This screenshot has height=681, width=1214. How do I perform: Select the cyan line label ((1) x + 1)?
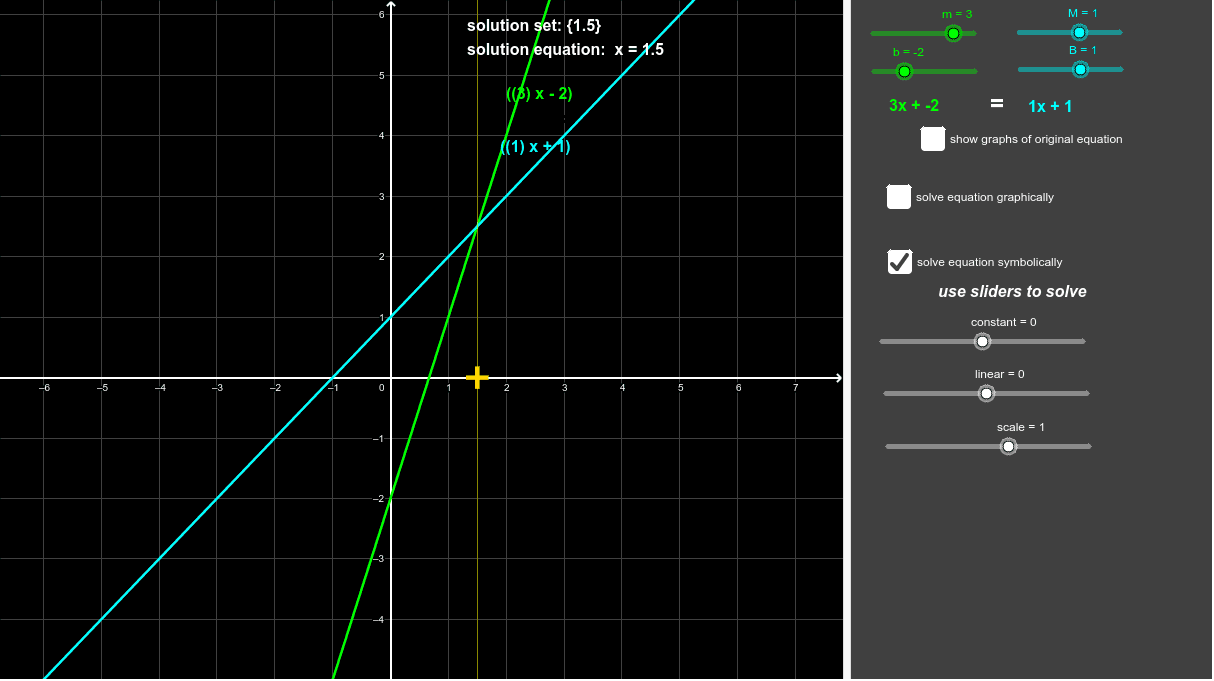[535, 147]
